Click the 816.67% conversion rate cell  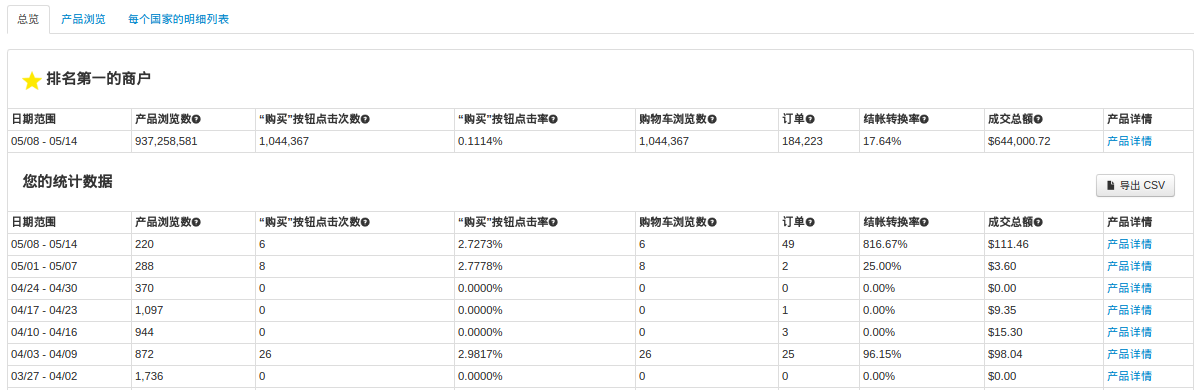[x=884, y=244]
